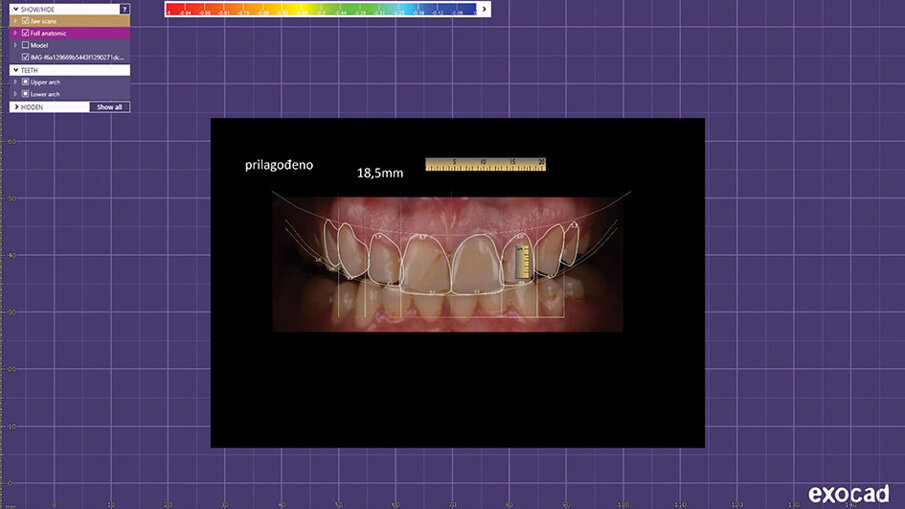Collapse the SHOW/HIDE section
905x509 pixels.
click(15, 8)
